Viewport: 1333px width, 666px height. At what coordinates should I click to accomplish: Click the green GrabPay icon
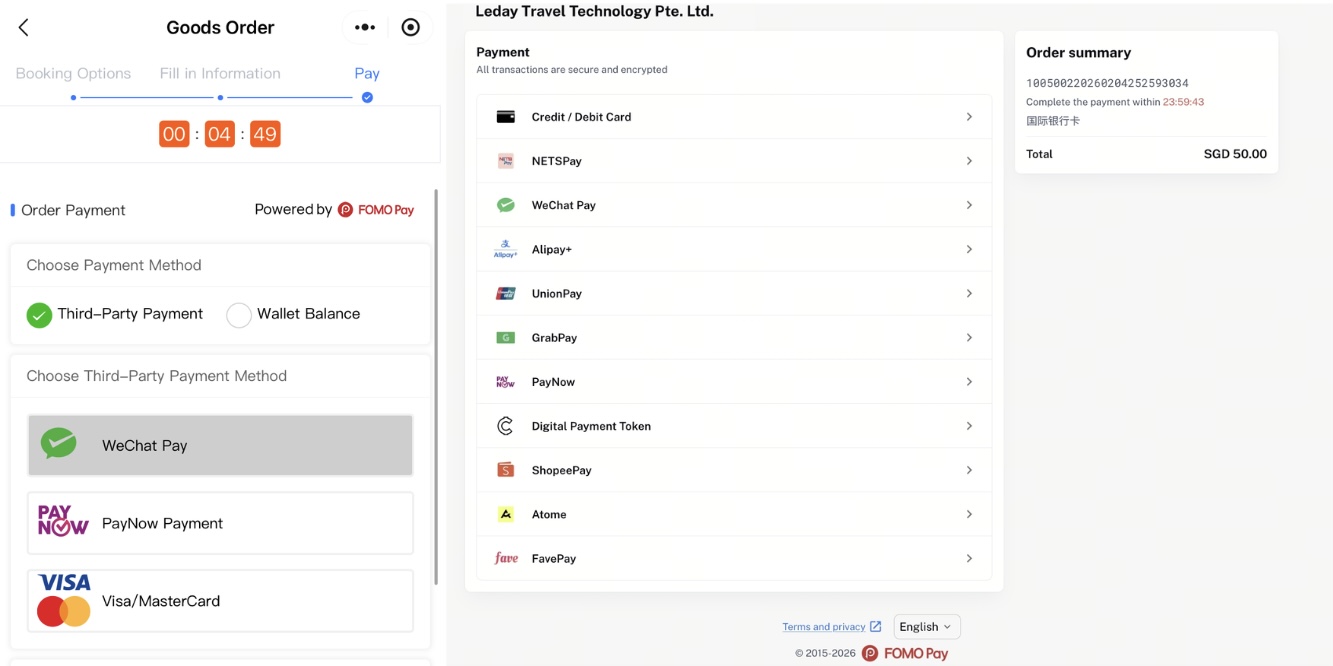[x=506, y=338]
